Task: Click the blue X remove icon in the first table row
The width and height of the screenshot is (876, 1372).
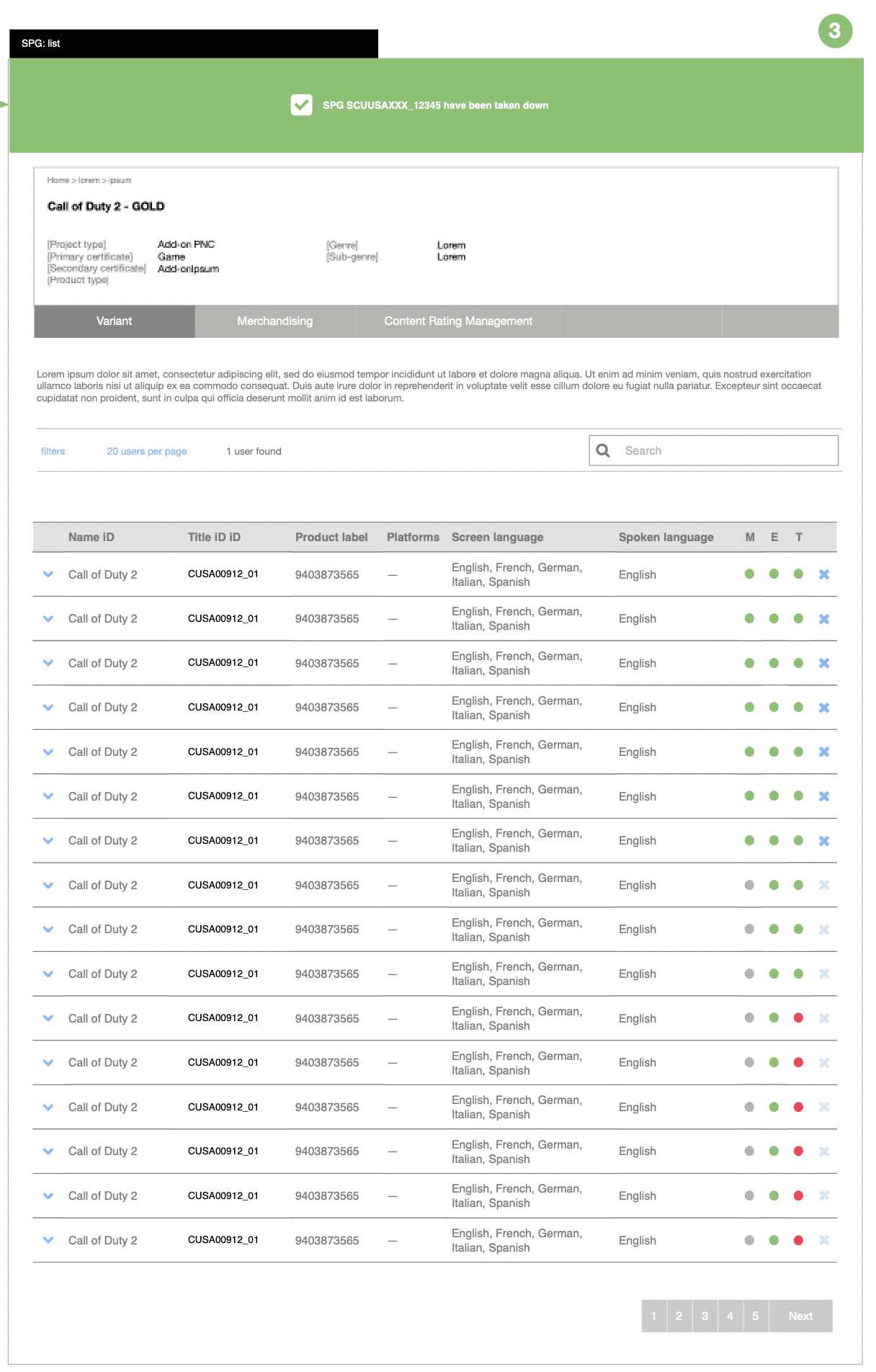Action: click(824, 574)
